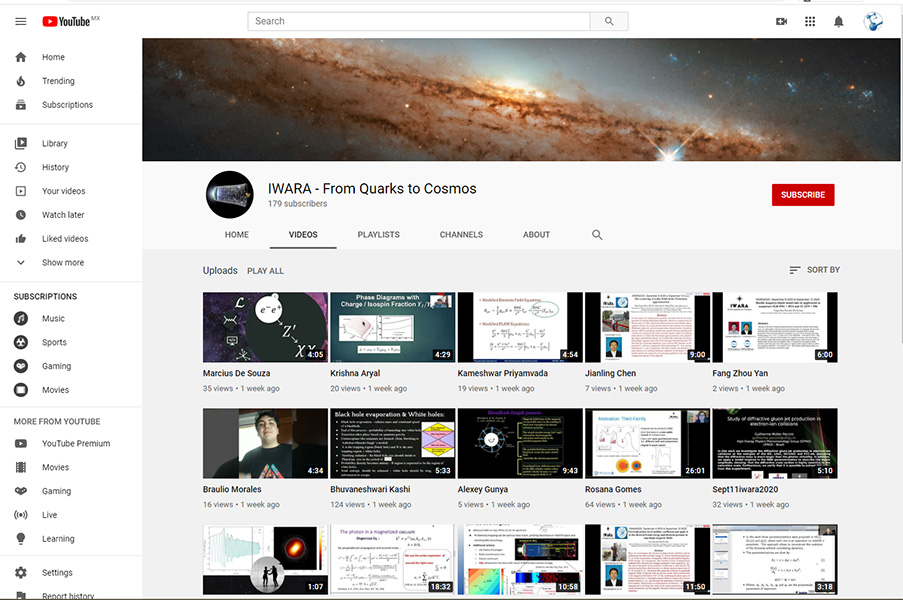Open the account avatar menu
This screenshot has width=903, height=600.
tap(873, 21)
